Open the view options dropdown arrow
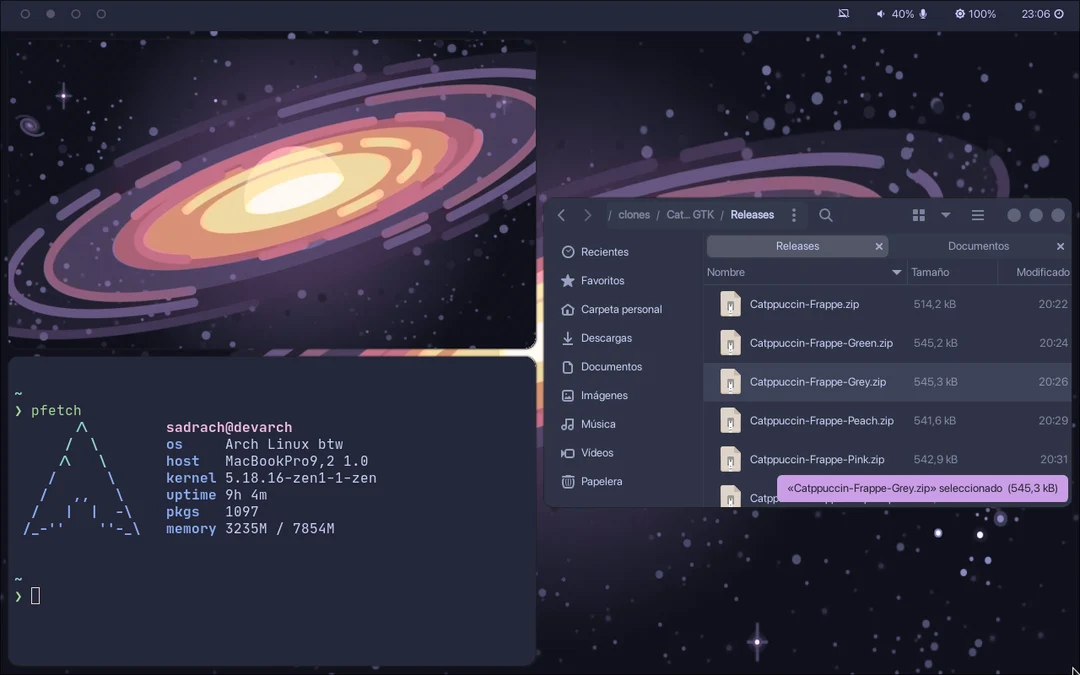Image resolution: width=1080 pixels, height=675 pixels. tap(944, 214)
